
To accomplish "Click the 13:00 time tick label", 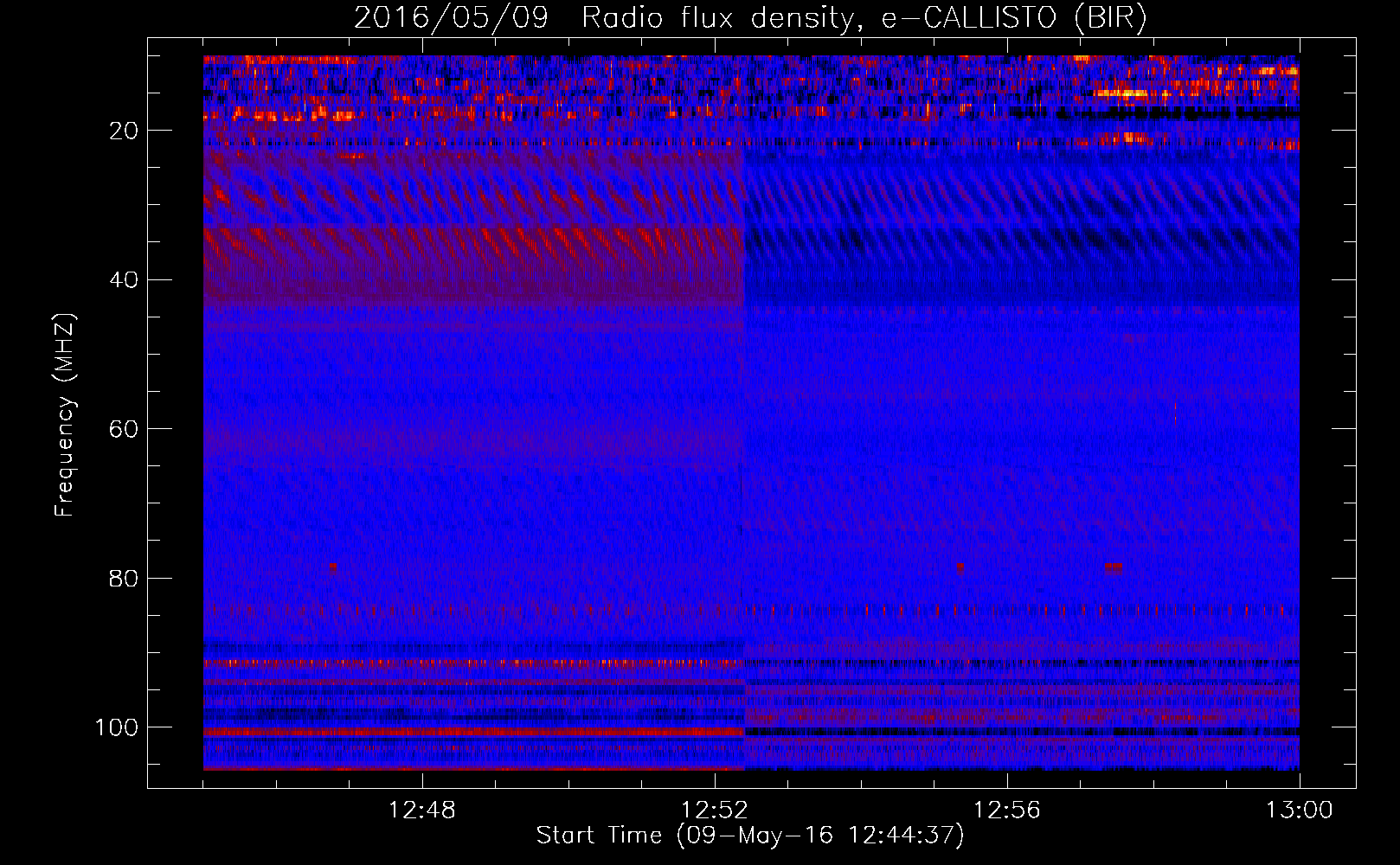I will 1300,811.
